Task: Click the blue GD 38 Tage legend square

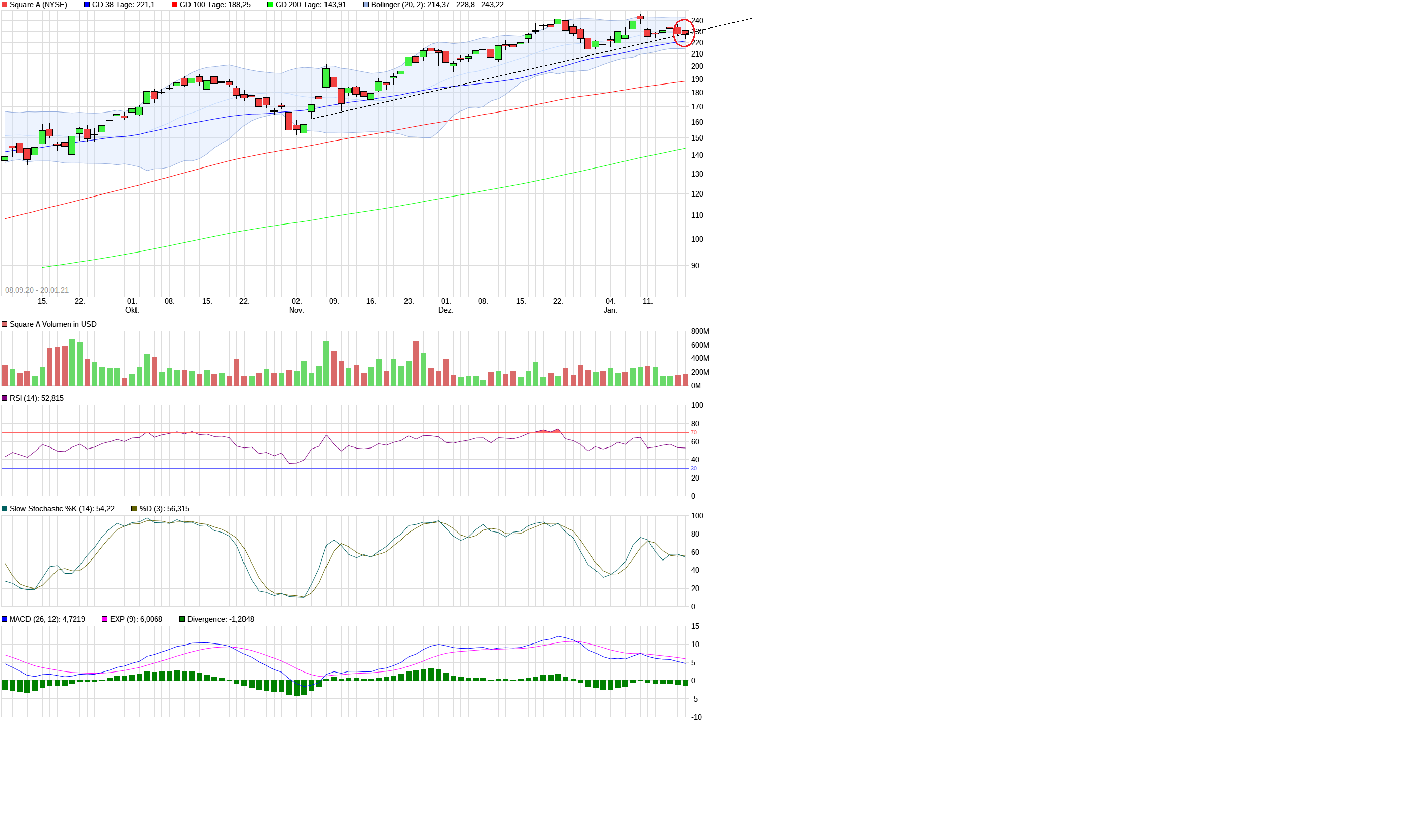Action: (x=87, y=5)
